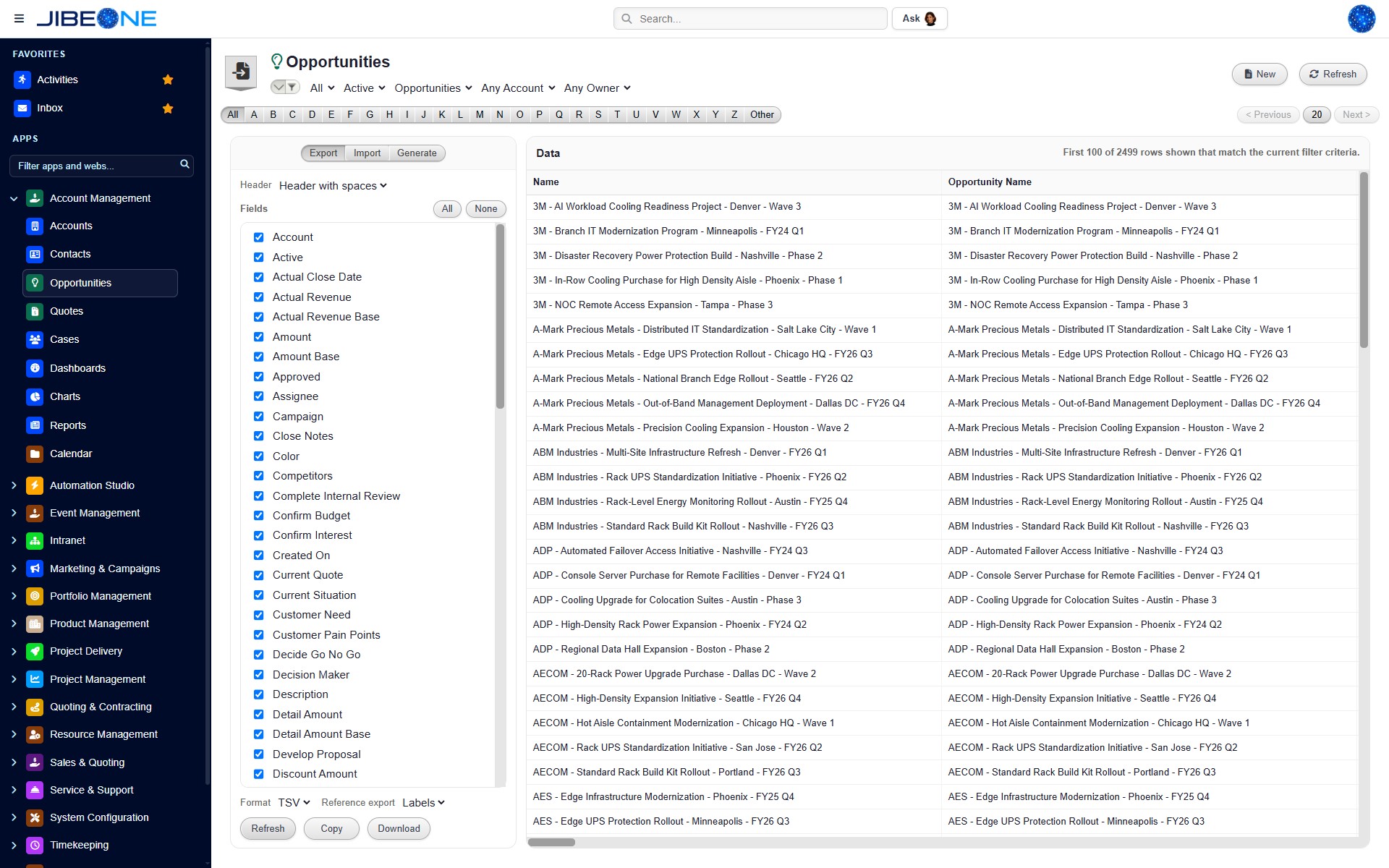The width and height of the screenshot is (1389, 868).
Task: Click the filter funnel icon
Action: click(292, 88)
